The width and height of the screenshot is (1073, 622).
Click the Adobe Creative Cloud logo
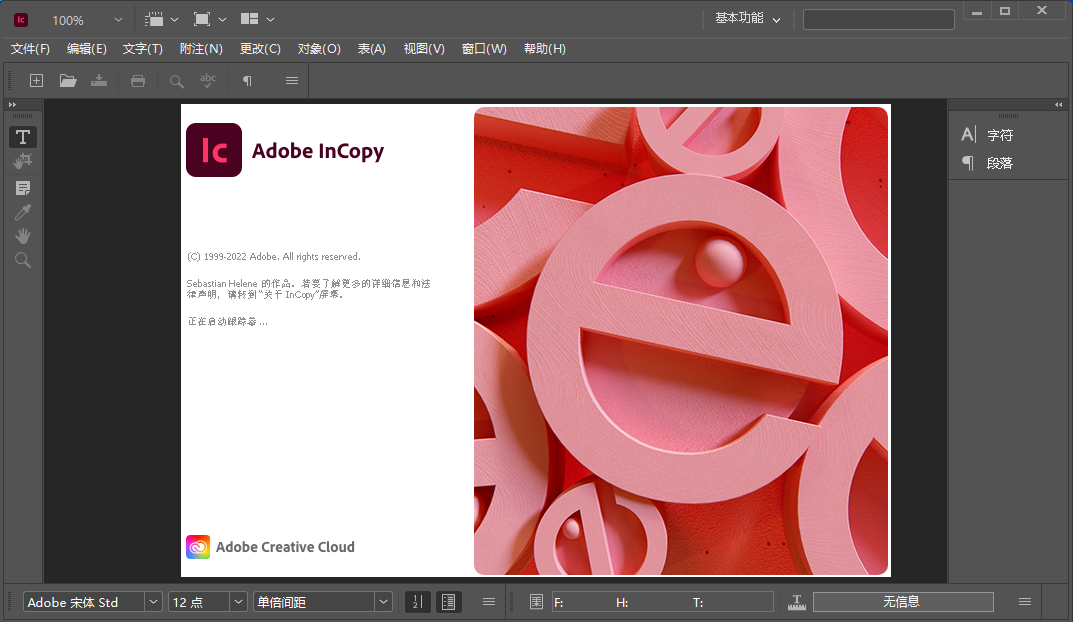(x=198, y=547)
